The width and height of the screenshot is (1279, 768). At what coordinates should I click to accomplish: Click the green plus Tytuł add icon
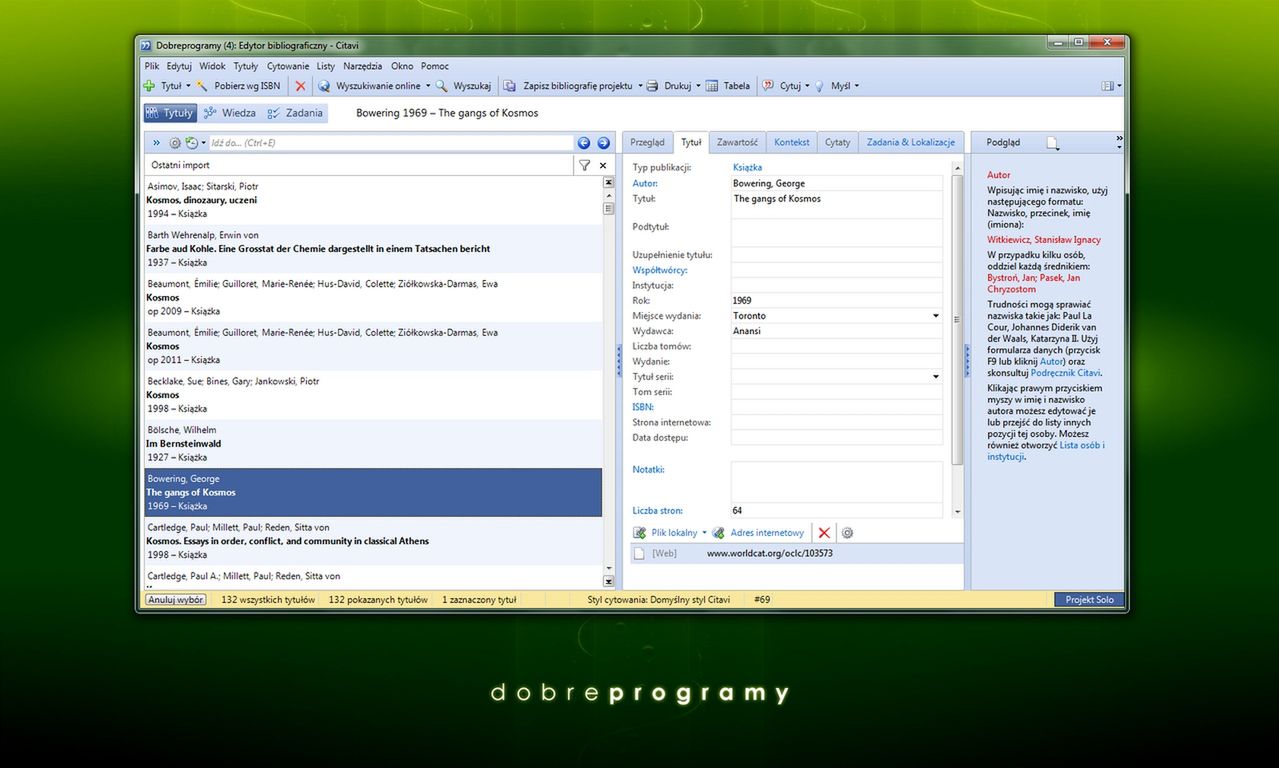coord(149,86)
